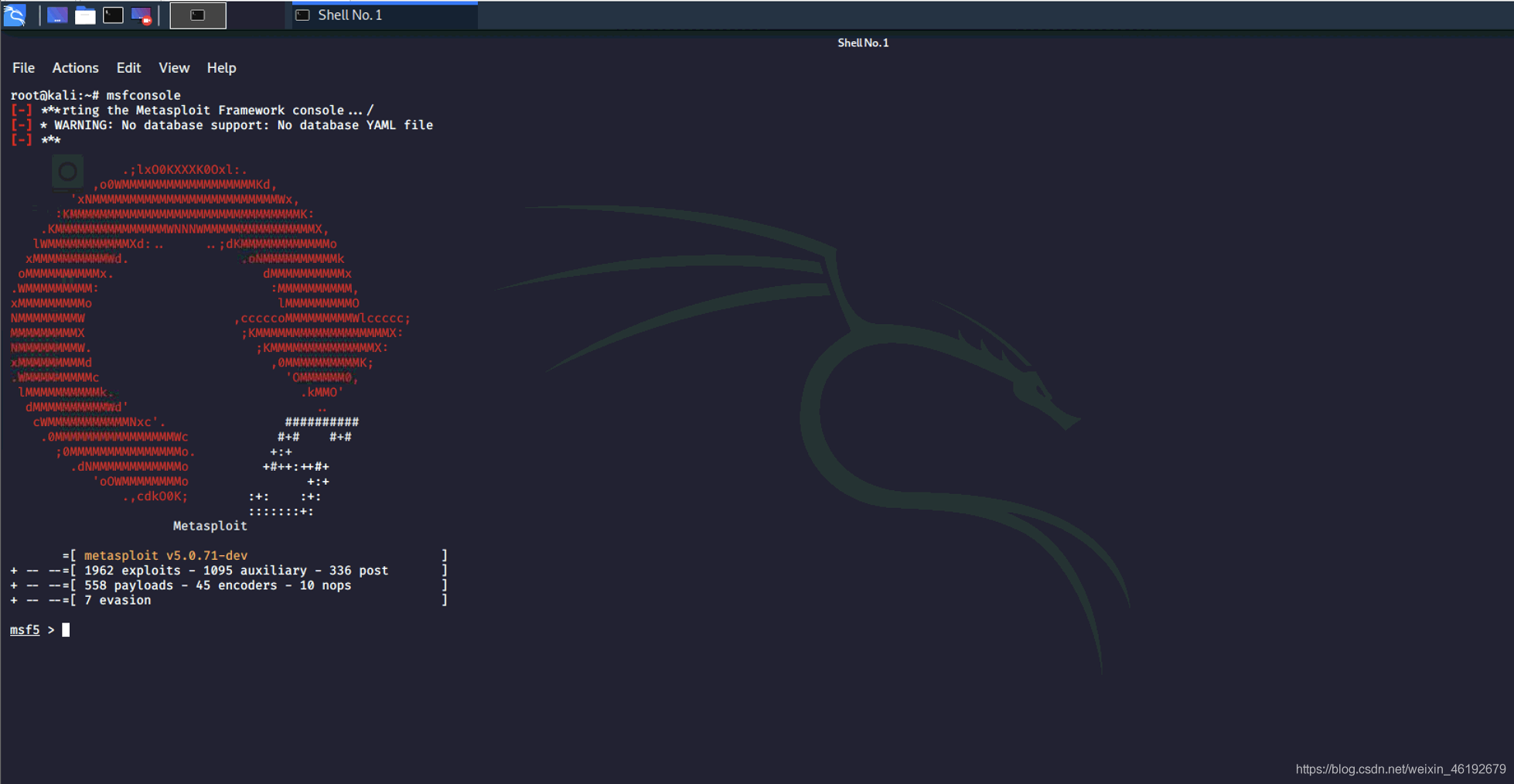Click the show desktop panel icon
Viewport: 1514px width, 784px height.
57,15
